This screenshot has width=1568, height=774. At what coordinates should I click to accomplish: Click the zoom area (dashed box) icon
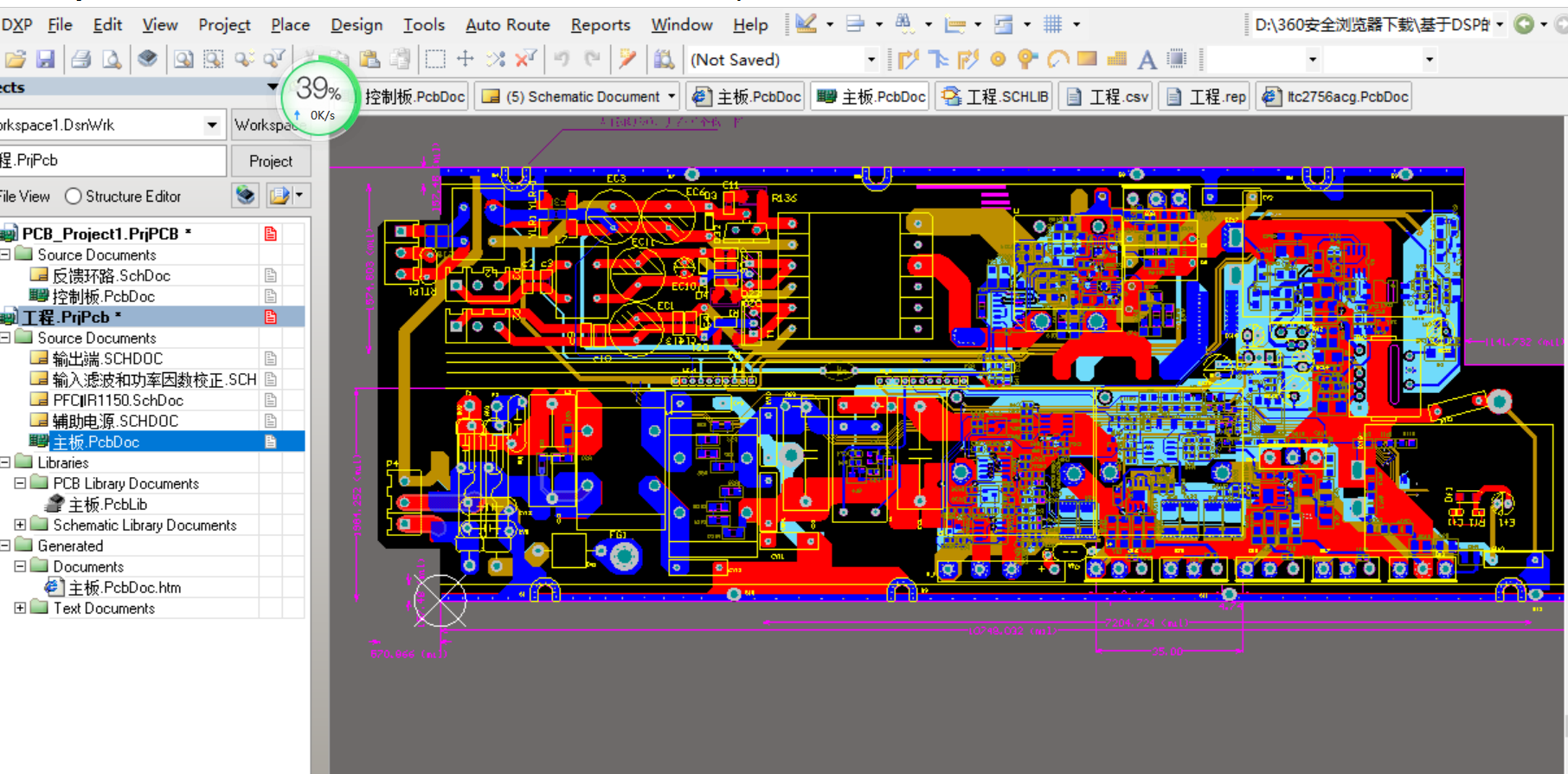click(x=213, y=59)
